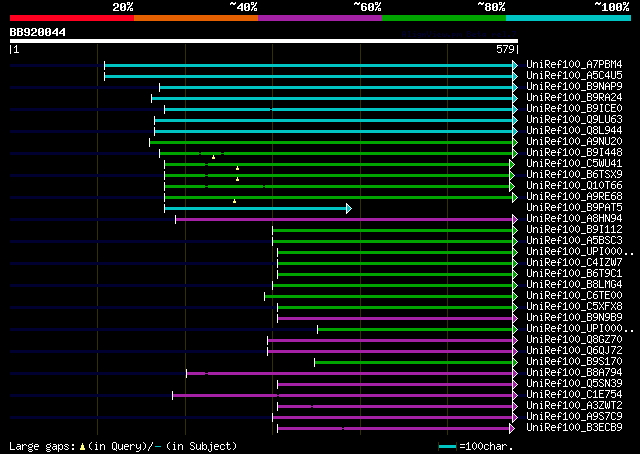Click the red 20% identity legend segment

pos(72,18)
